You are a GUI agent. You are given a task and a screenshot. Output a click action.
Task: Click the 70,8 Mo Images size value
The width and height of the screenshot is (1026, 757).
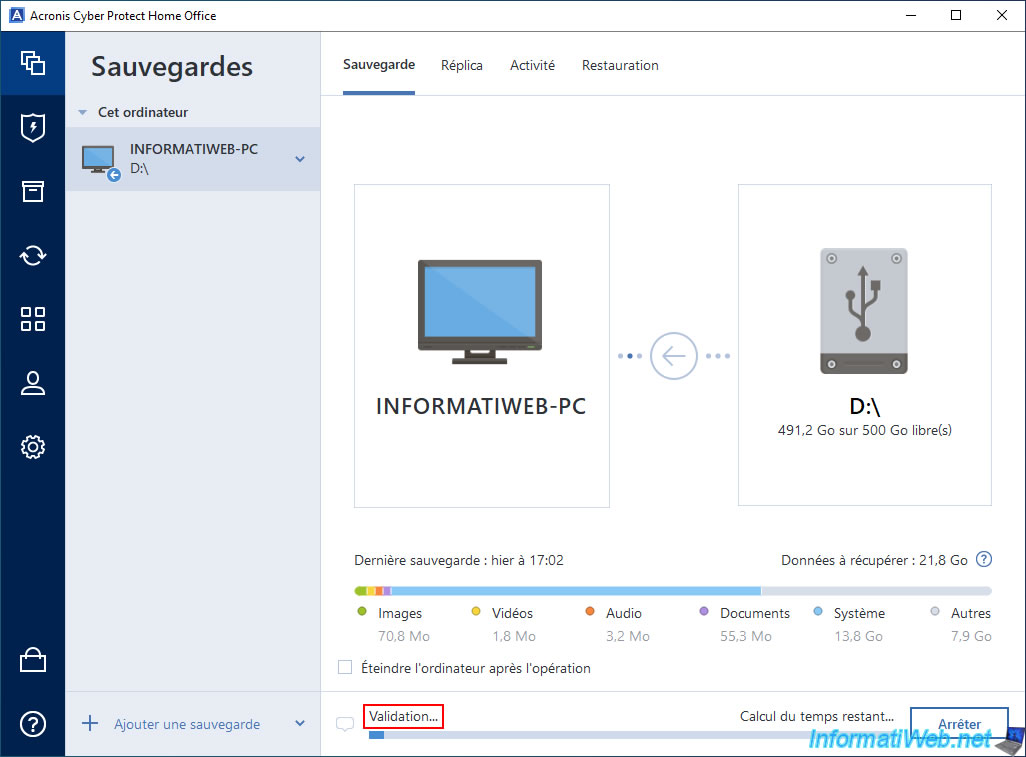click(404, 636)
